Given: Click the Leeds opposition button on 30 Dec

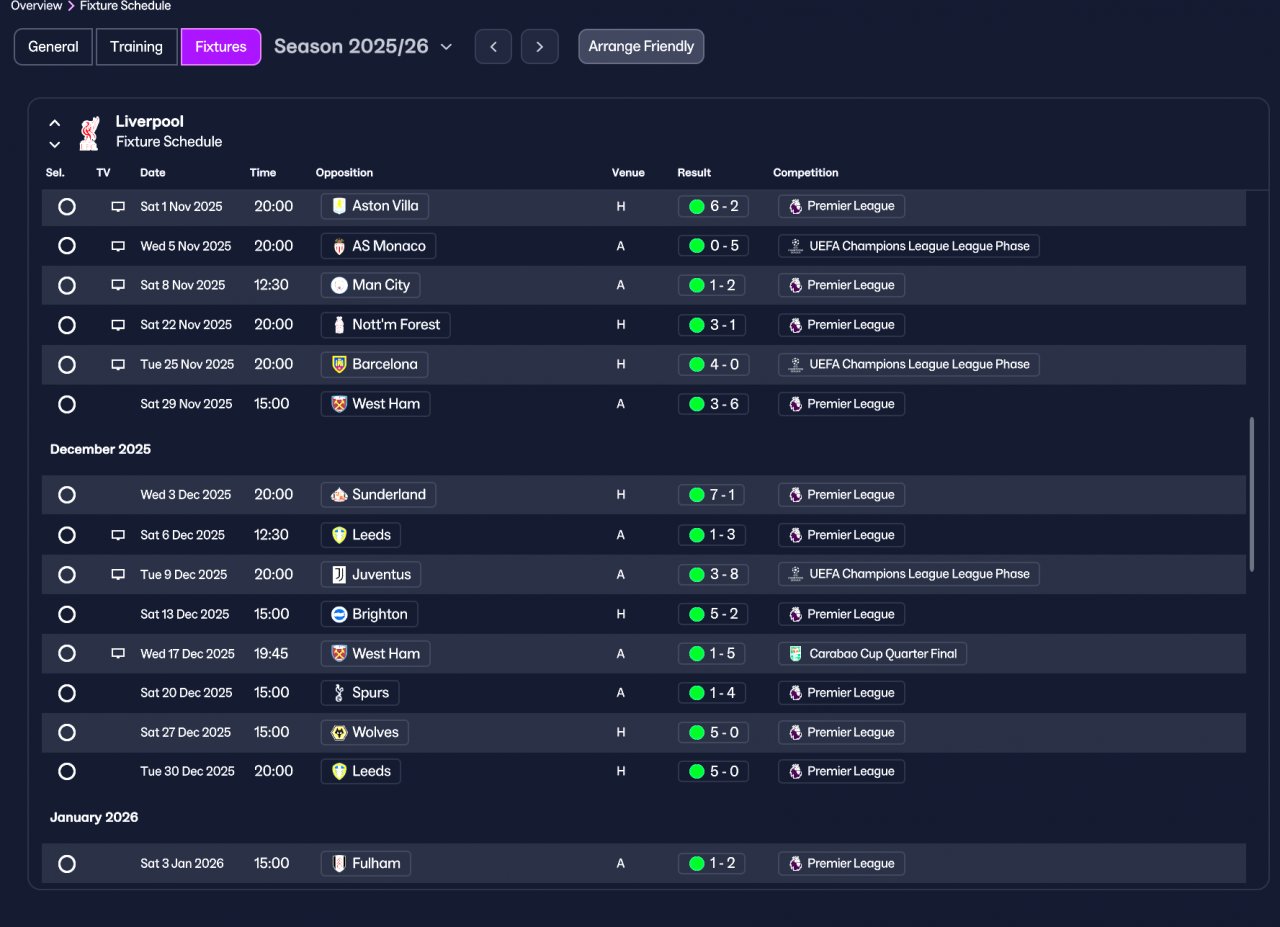Looking at the screenshot, I should [361, 771].
